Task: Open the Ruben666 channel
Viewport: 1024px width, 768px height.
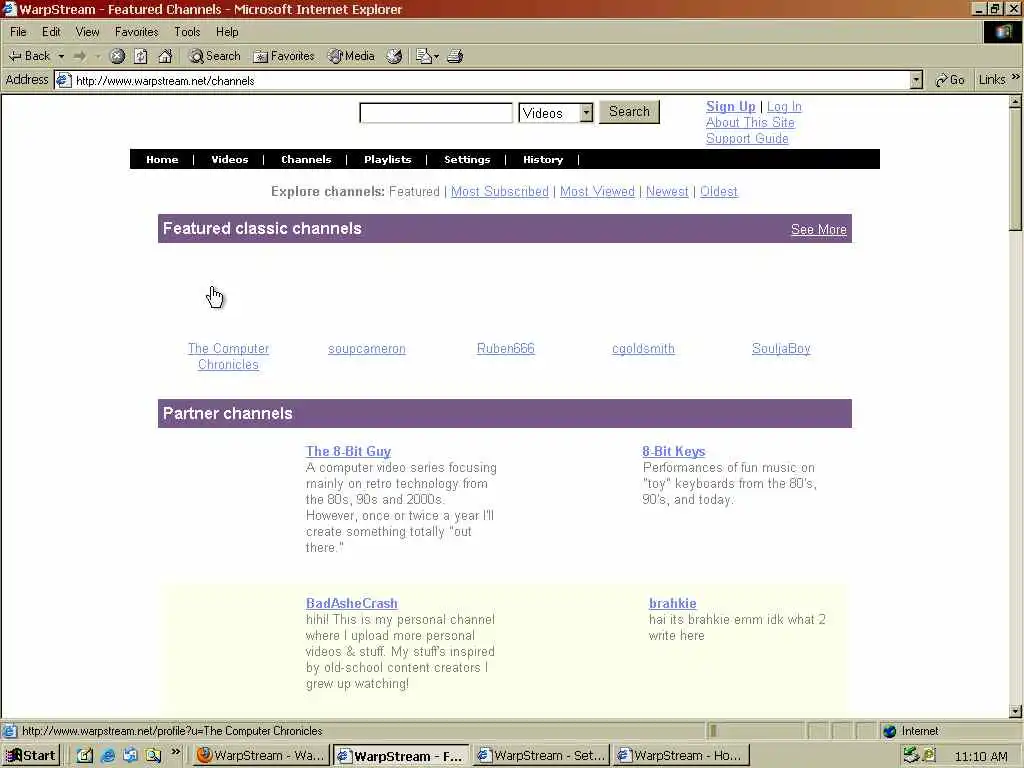Action: coord(505,349)
